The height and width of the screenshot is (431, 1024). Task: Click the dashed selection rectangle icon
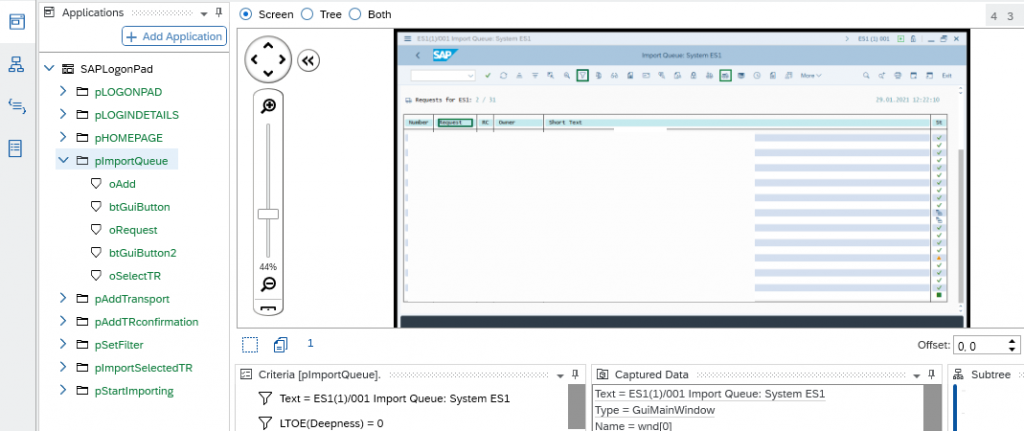click(249, 345)
